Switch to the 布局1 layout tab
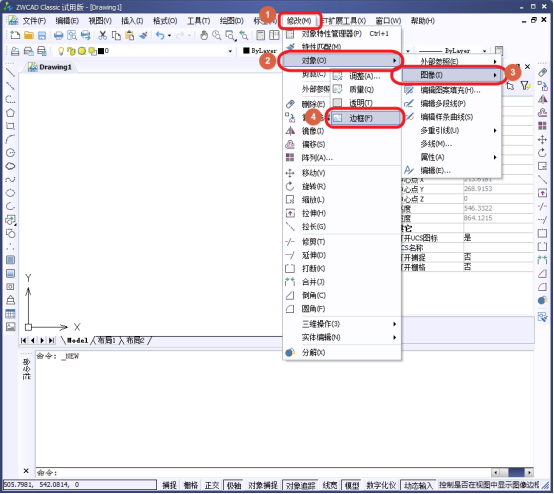The height and width of the screenshot is (494, 554). point(106,341)
